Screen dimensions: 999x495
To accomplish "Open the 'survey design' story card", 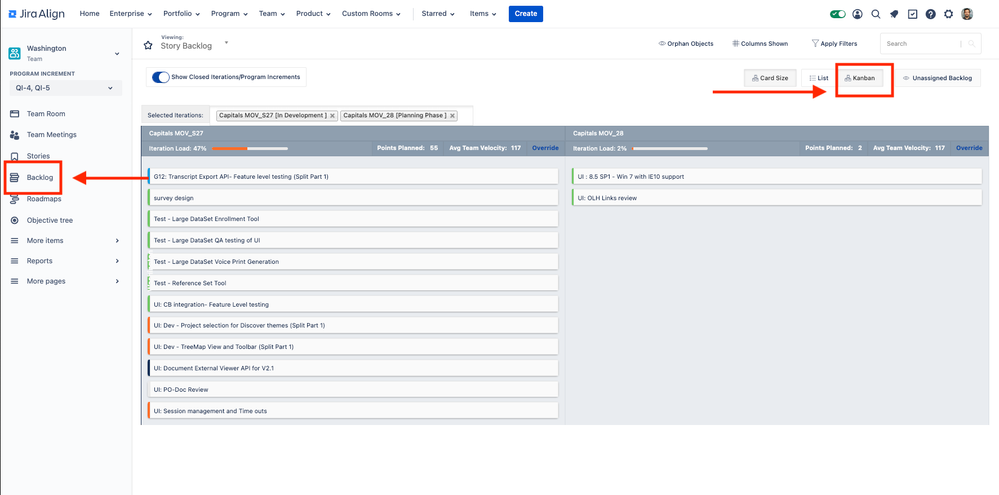I will coord(353,197).
